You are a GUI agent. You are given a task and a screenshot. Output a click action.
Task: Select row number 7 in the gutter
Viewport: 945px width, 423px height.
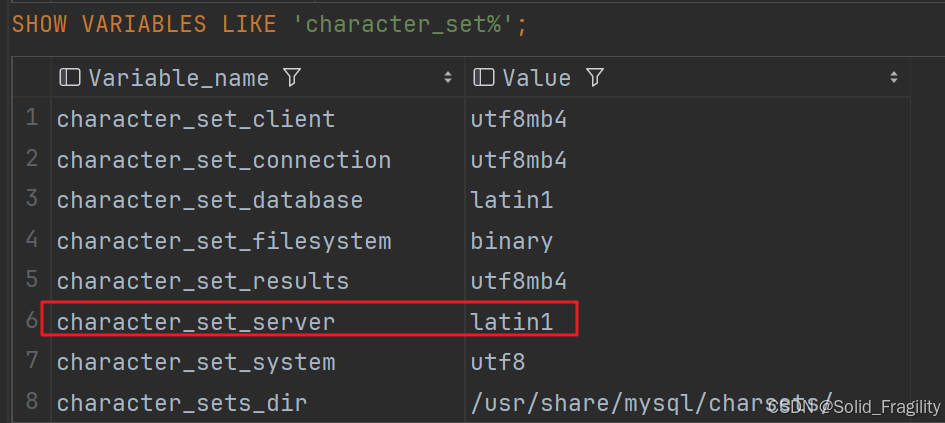coord(32,361)
